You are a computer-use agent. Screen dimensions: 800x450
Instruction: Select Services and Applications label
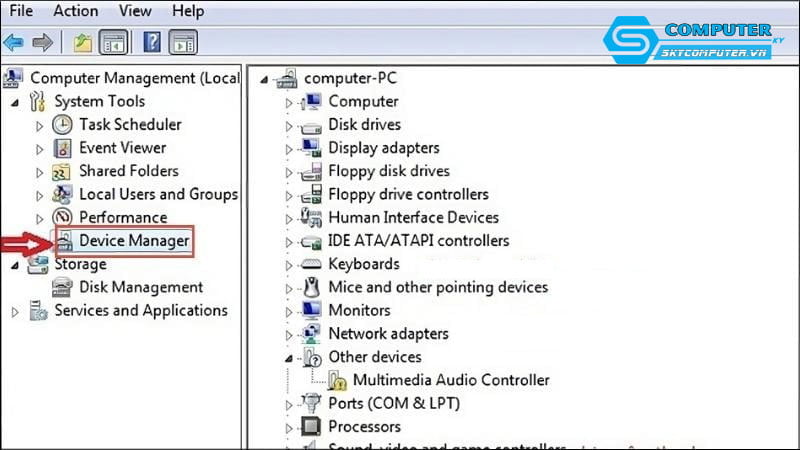click(141, 310)
